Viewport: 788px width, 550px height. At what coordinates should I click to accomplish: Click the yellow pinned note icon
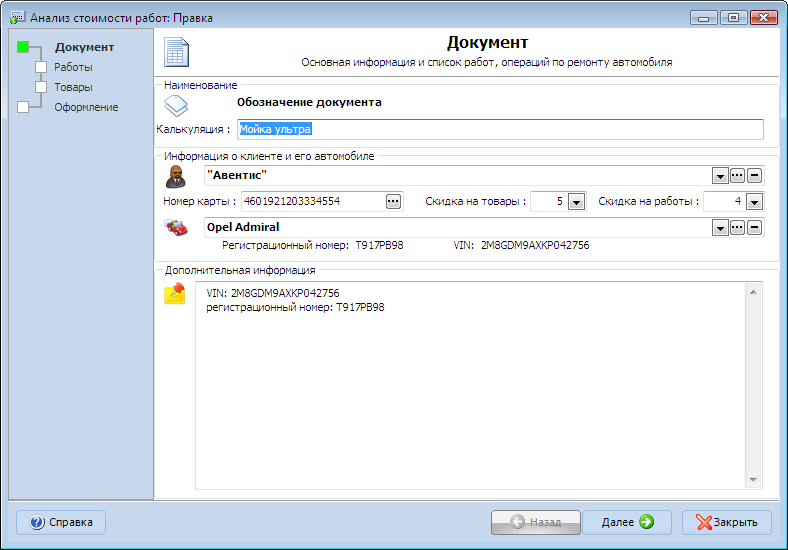[x=175, y=294]
